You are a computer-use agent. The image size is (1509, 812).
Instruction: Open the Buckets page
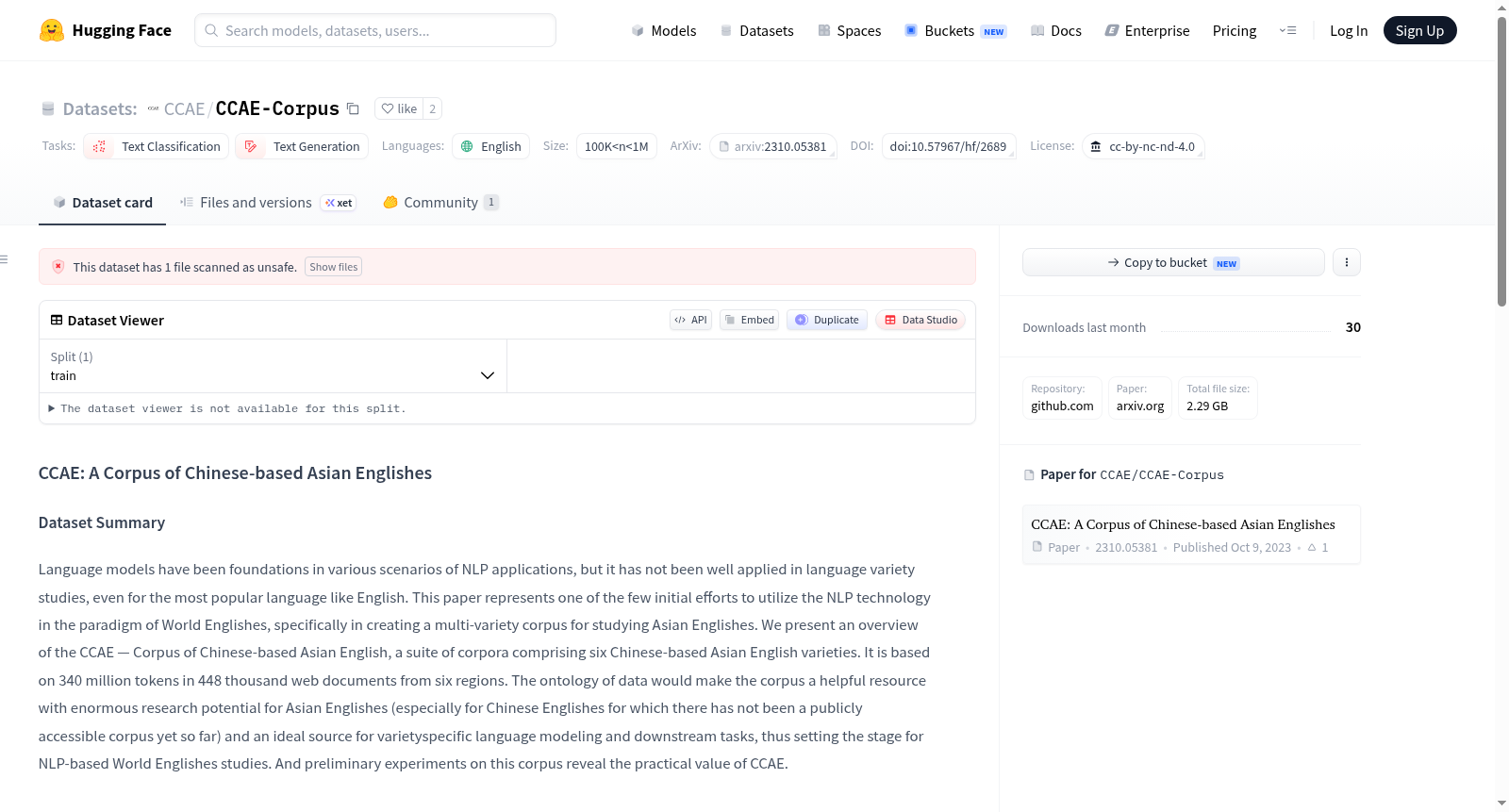pyautogui.click(x=955, y=30)
